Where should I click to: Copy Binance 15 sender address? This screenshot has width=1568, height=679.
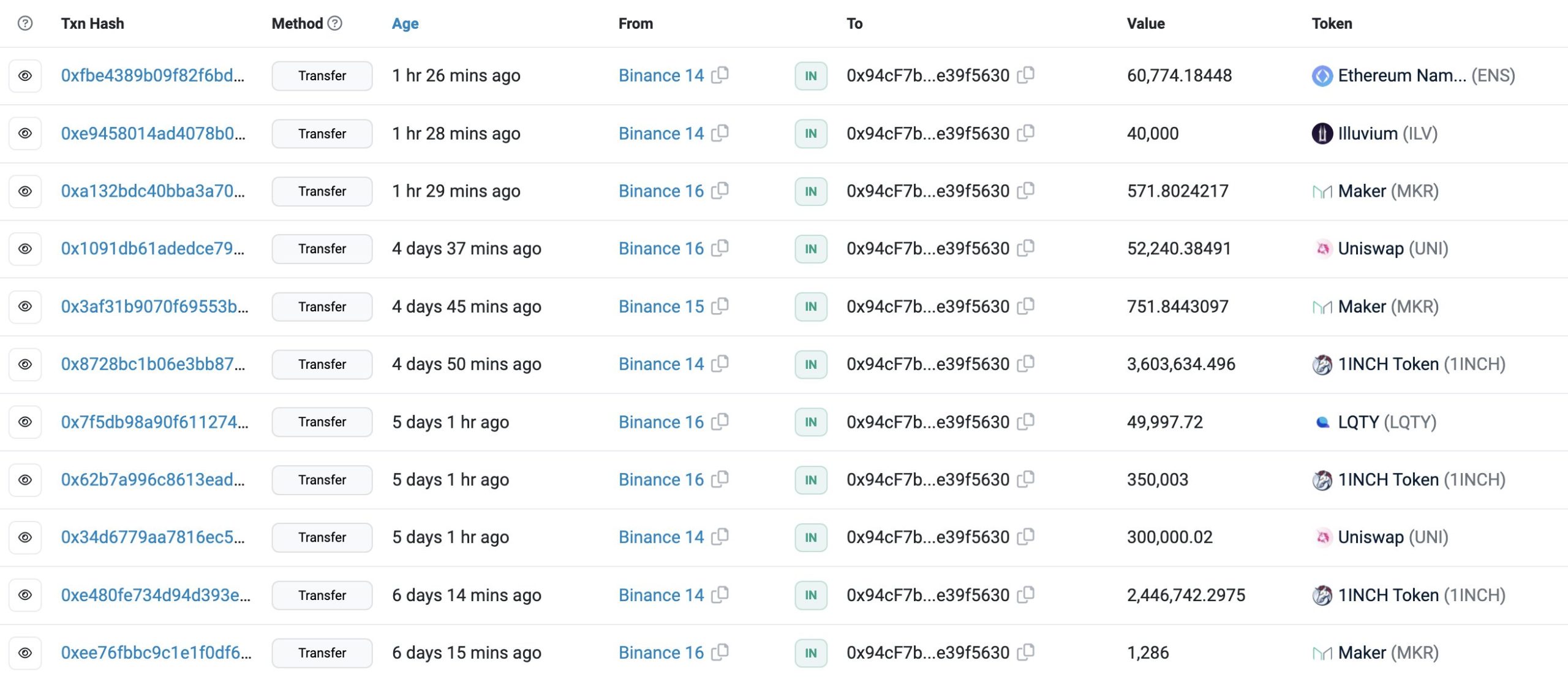coord(720,306)
